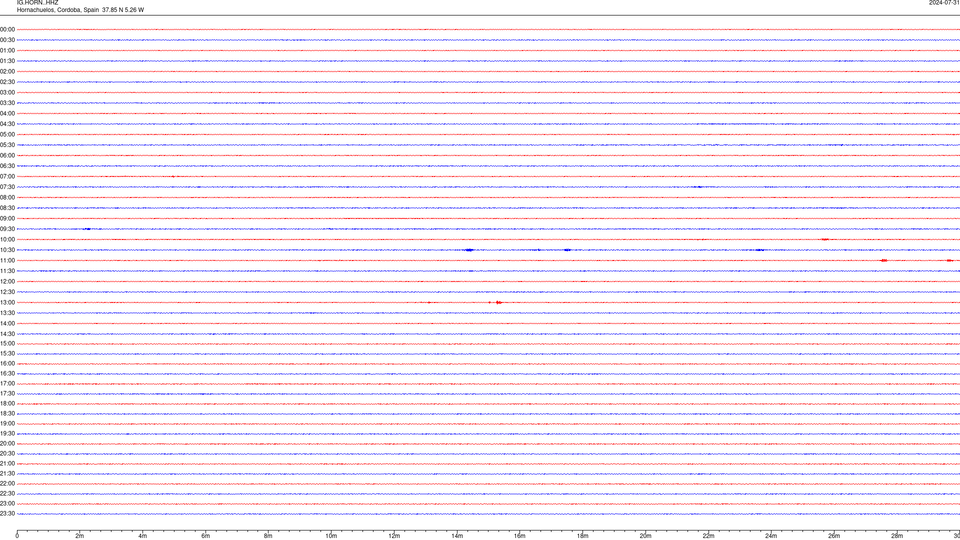
Task: Click the '07:00' time label
Action: pos(7,176)
